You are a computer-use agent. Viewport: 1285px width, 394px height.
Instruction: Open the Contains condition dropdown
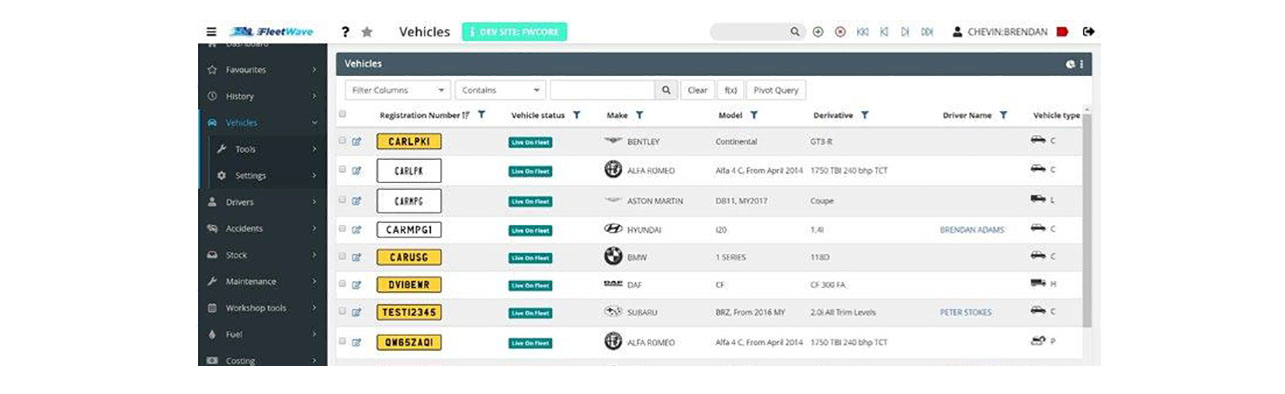pos(500,90)
